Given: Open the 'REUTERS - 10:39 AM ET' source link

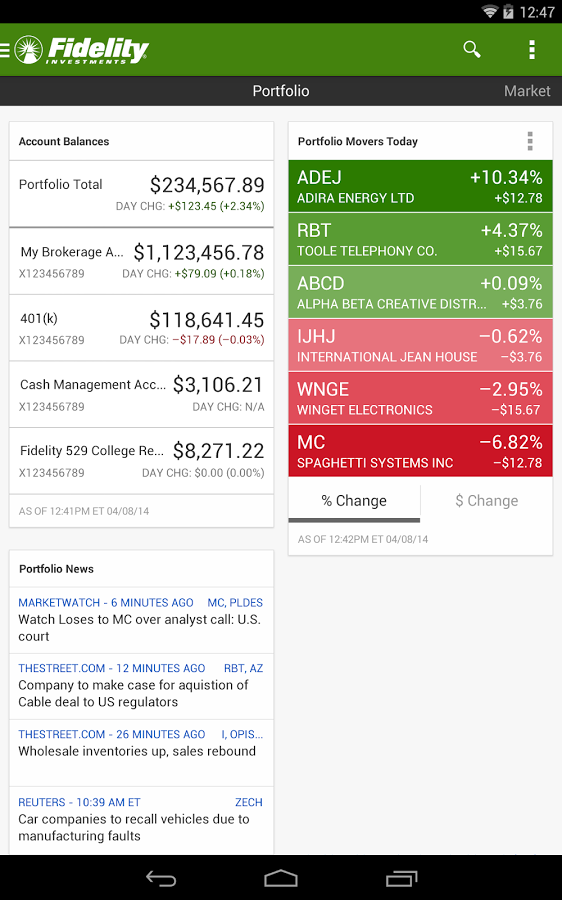Looking at the screenshot, I should (79, 802).
